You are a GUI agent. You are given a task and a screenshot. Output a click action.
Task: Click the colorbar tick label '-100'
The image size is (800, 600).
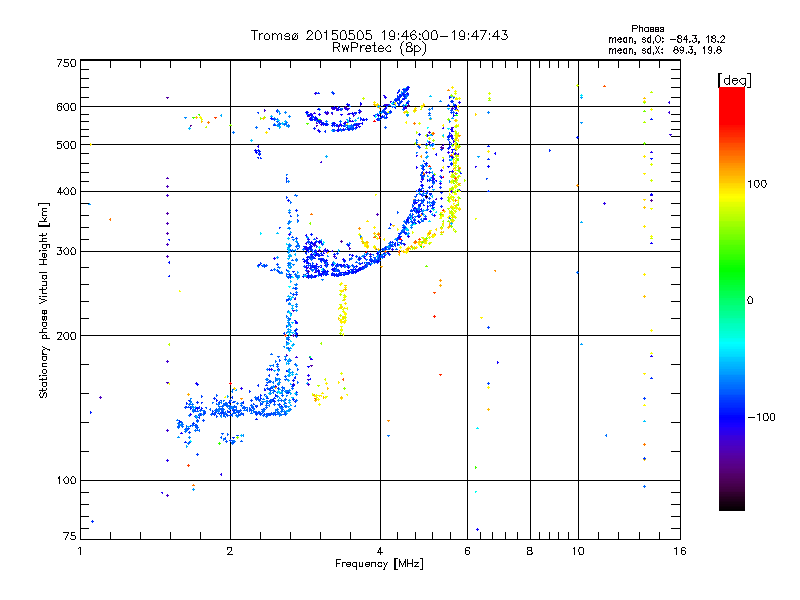761,417
